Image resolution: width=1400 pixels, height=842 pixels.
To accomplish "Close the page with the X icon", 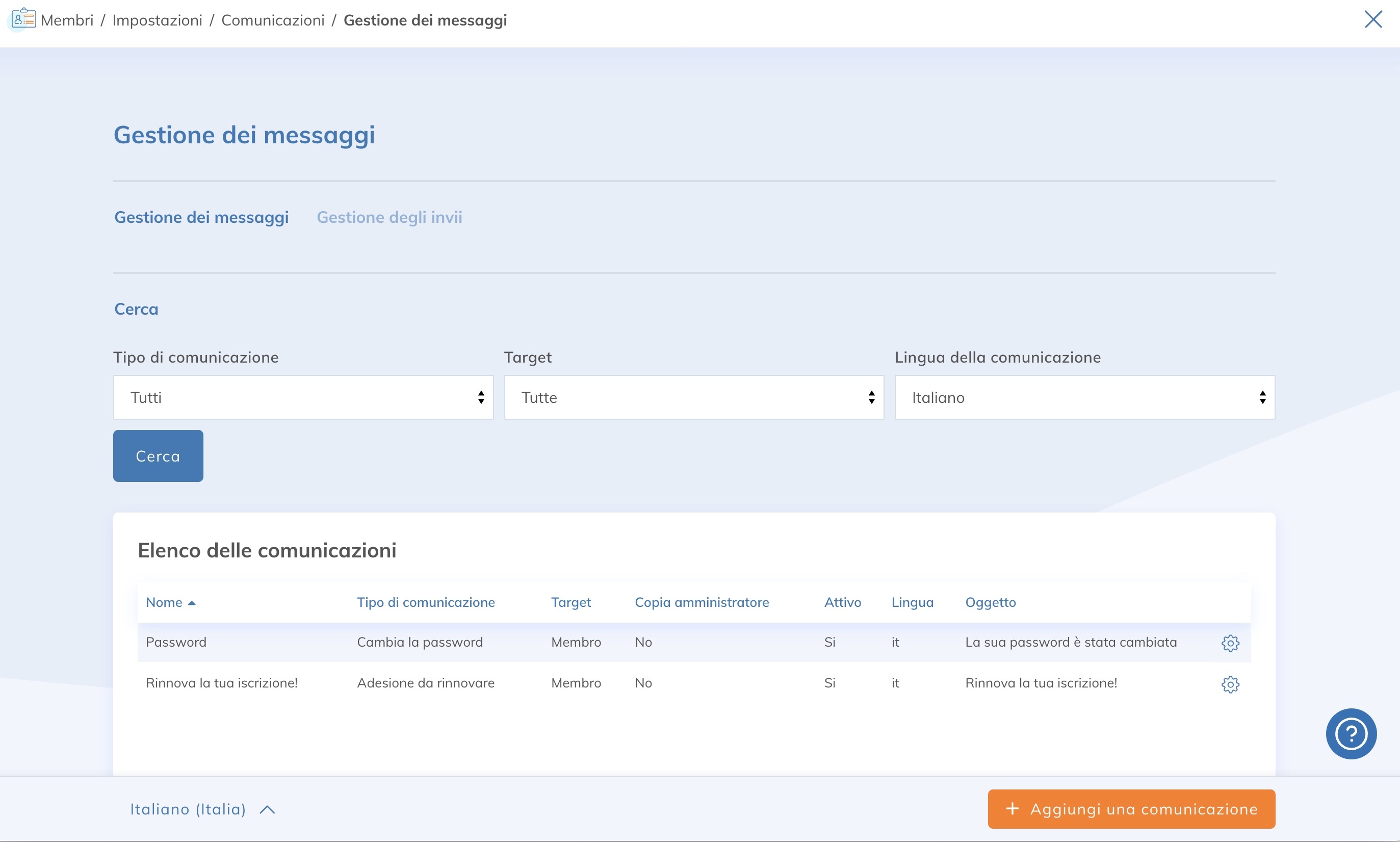I will pyautogui.click(x=1373, y=19).
